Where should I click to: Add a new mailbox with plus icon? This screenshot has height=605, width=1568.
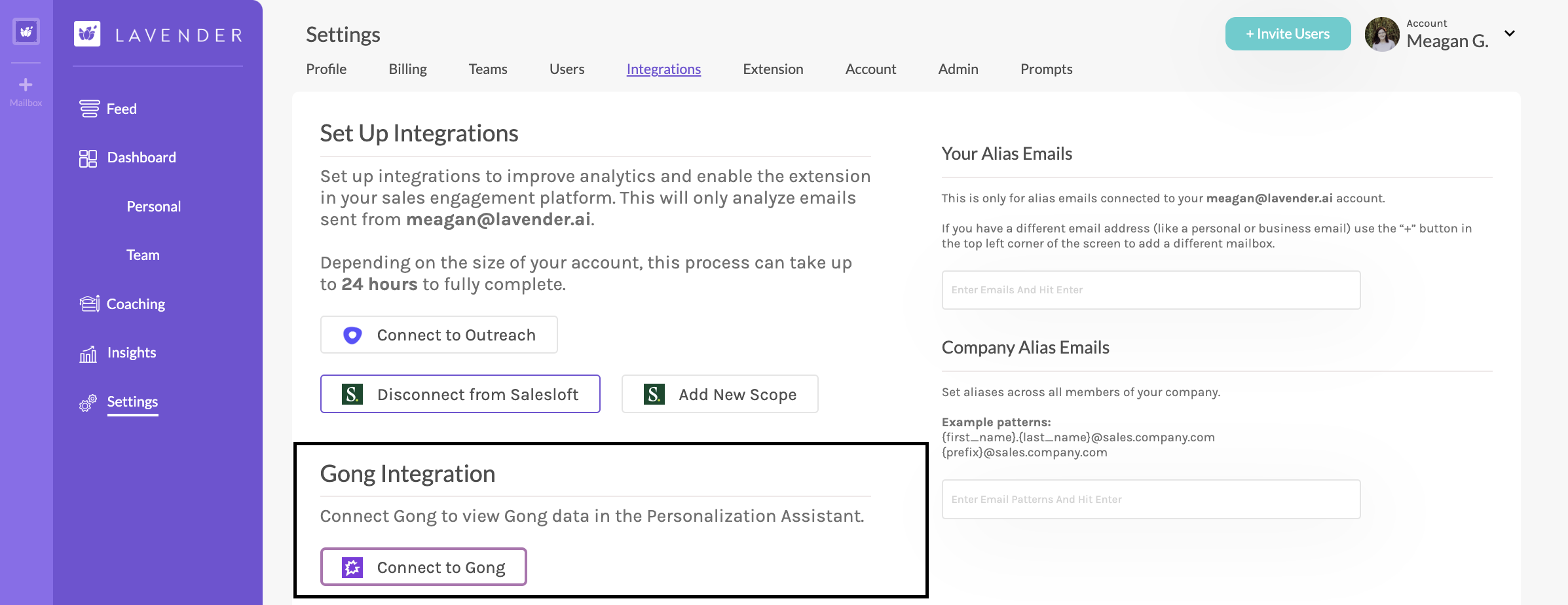point(26,84)
